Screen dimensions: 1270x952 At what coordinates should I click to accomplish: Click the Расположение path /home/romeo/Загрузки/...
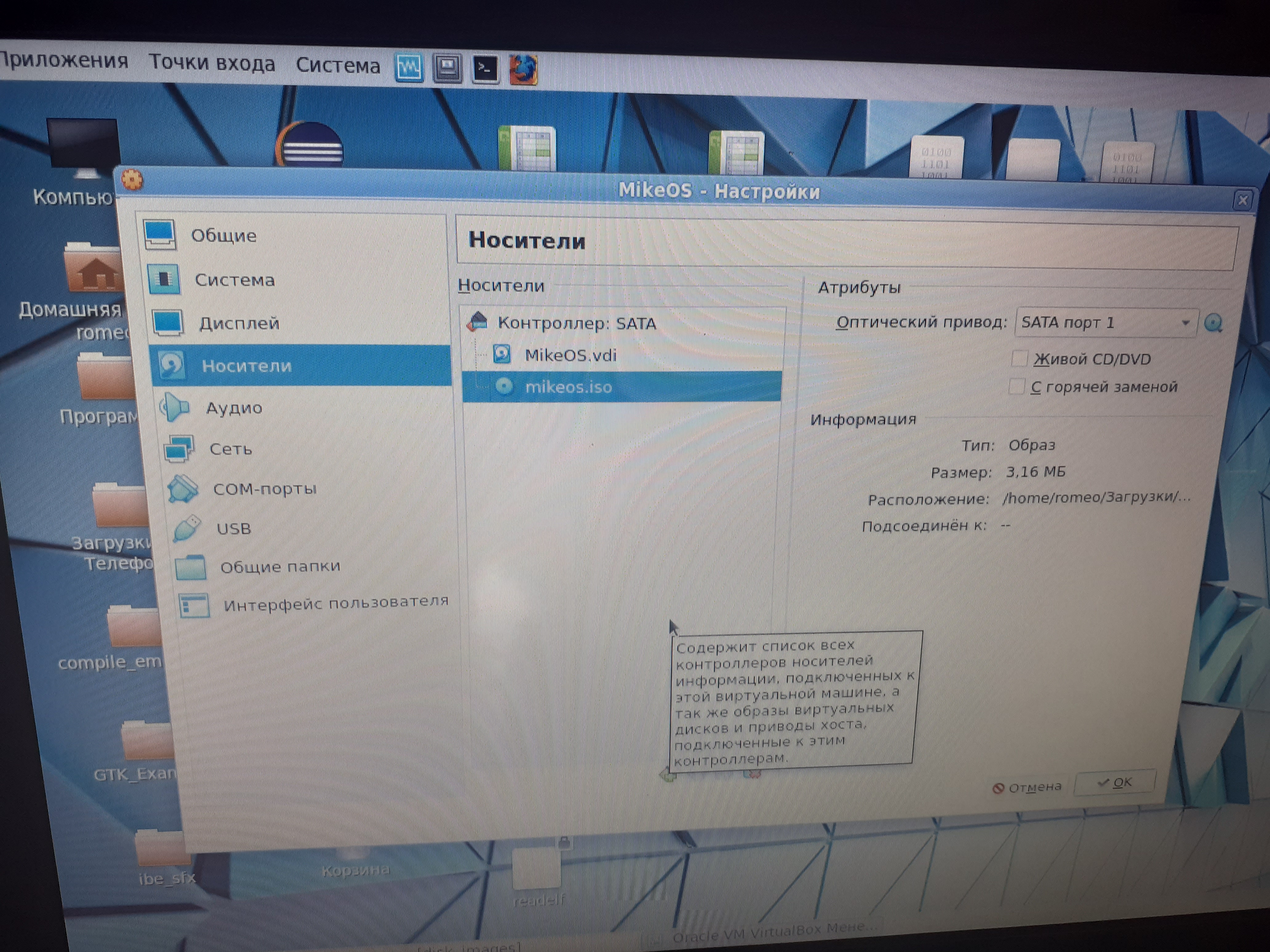click(1096, 497)
